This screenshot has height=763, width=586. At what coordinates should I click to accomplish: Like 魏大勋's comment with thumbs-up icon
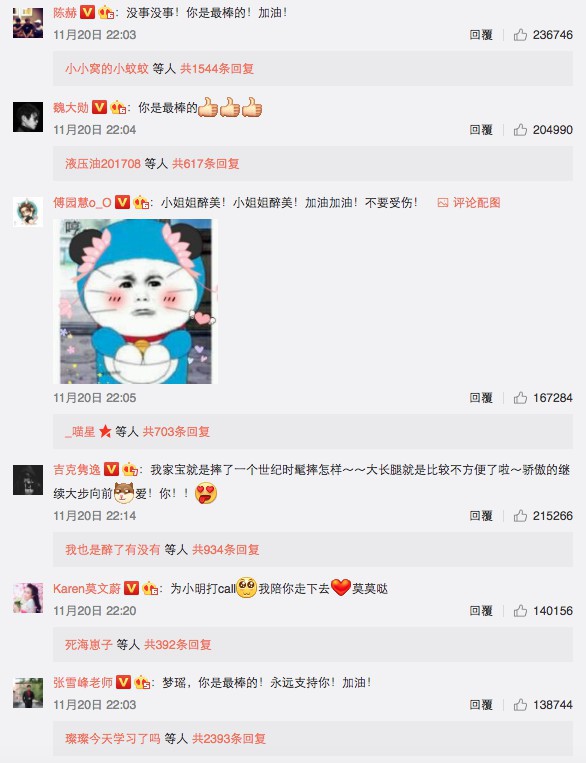coord(520,129)
